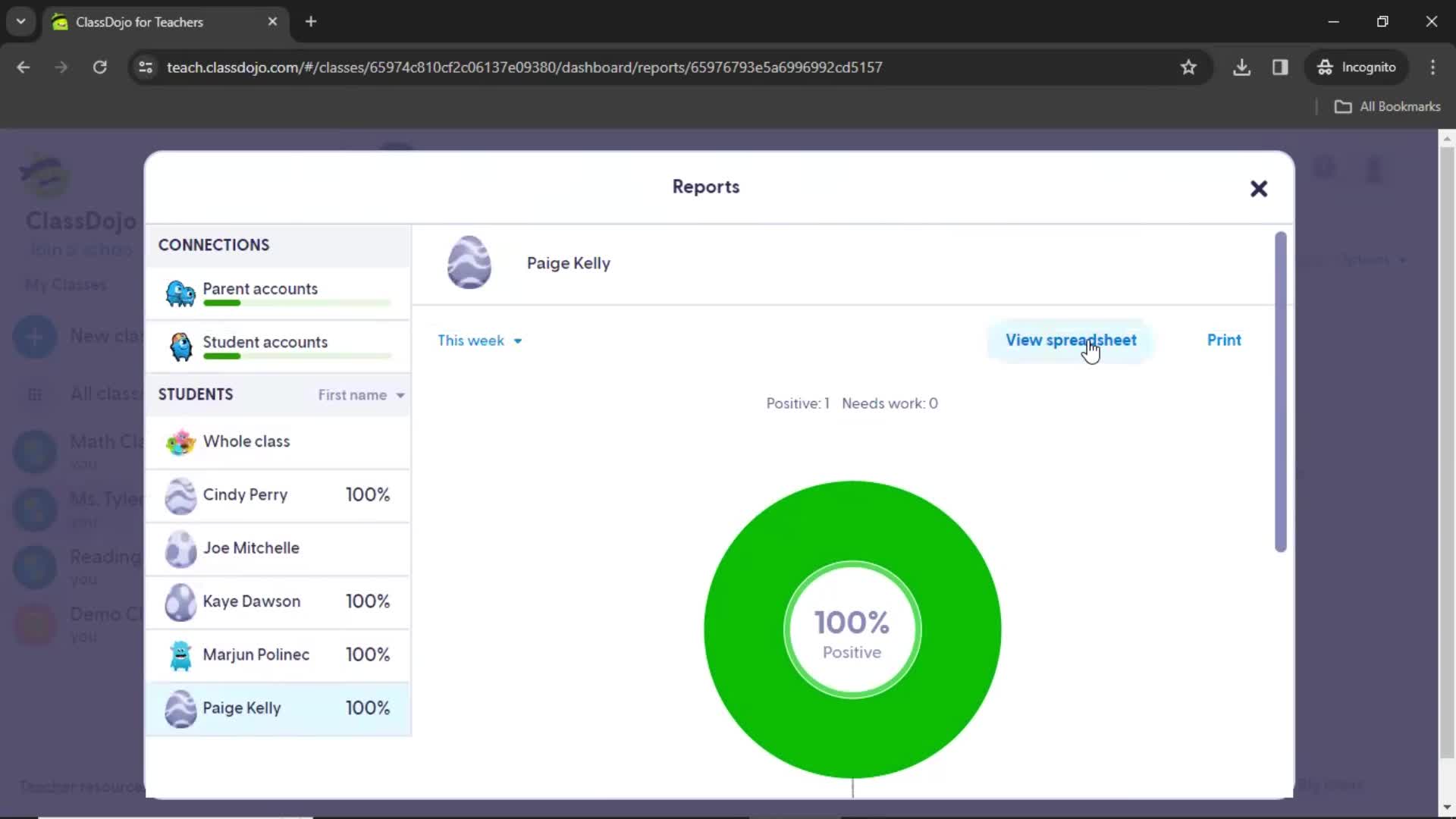Click View spreadsheet
Image resolution: width=1456 pixels, height=819 pixels.
pos(1071,340)
